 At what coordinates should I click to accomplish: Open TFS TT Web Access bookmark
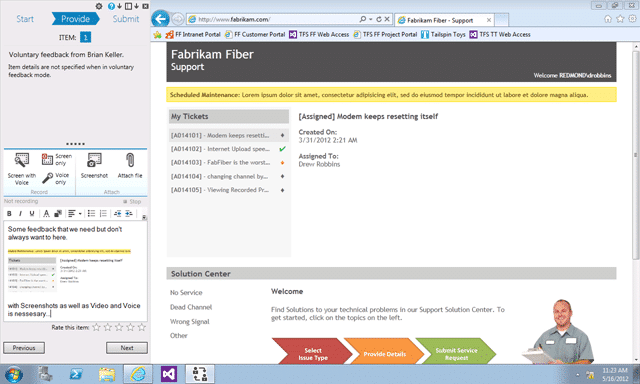click(x=500, y=35)
